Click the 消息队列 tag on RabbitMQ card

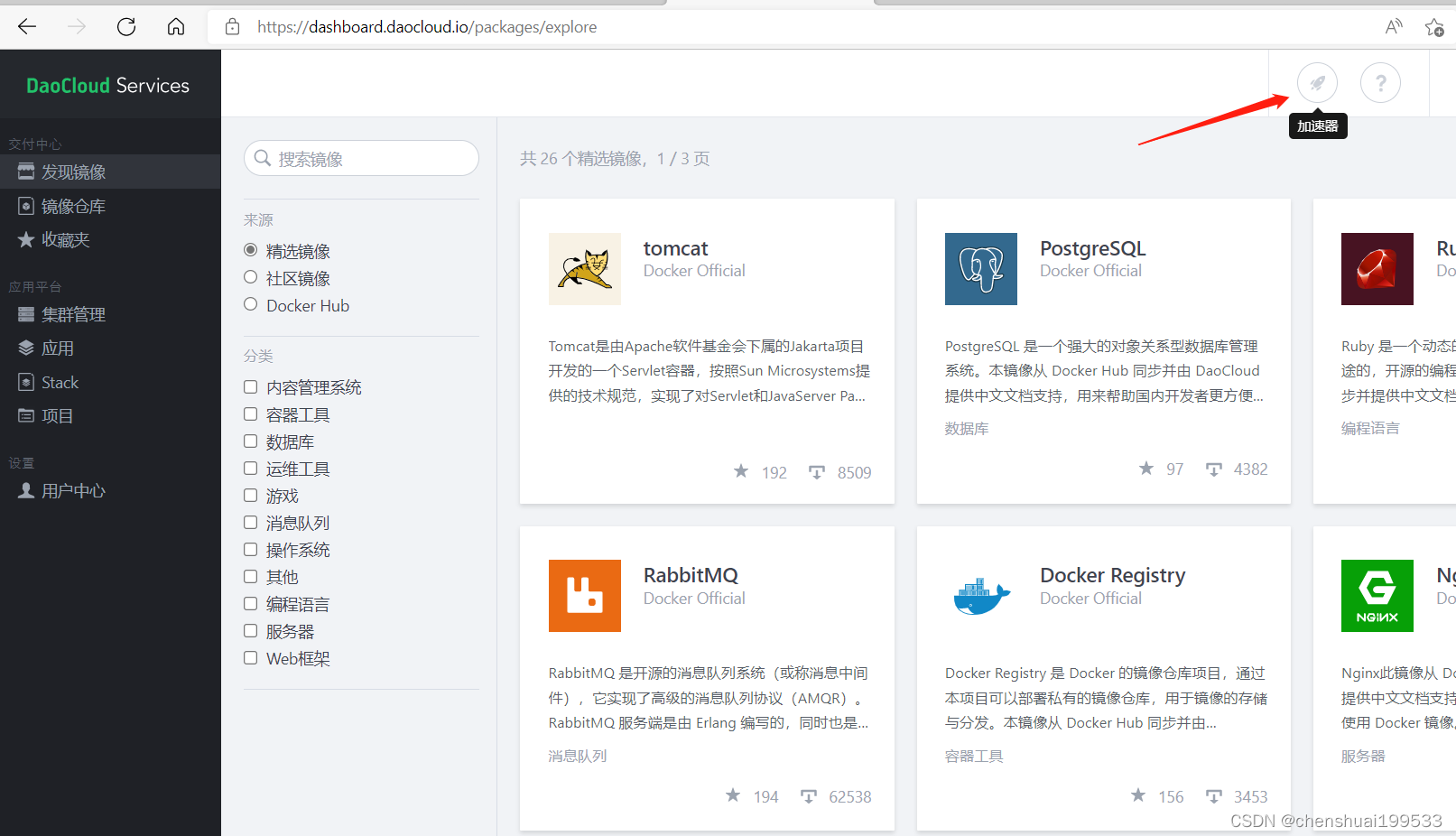pos(578,756)
